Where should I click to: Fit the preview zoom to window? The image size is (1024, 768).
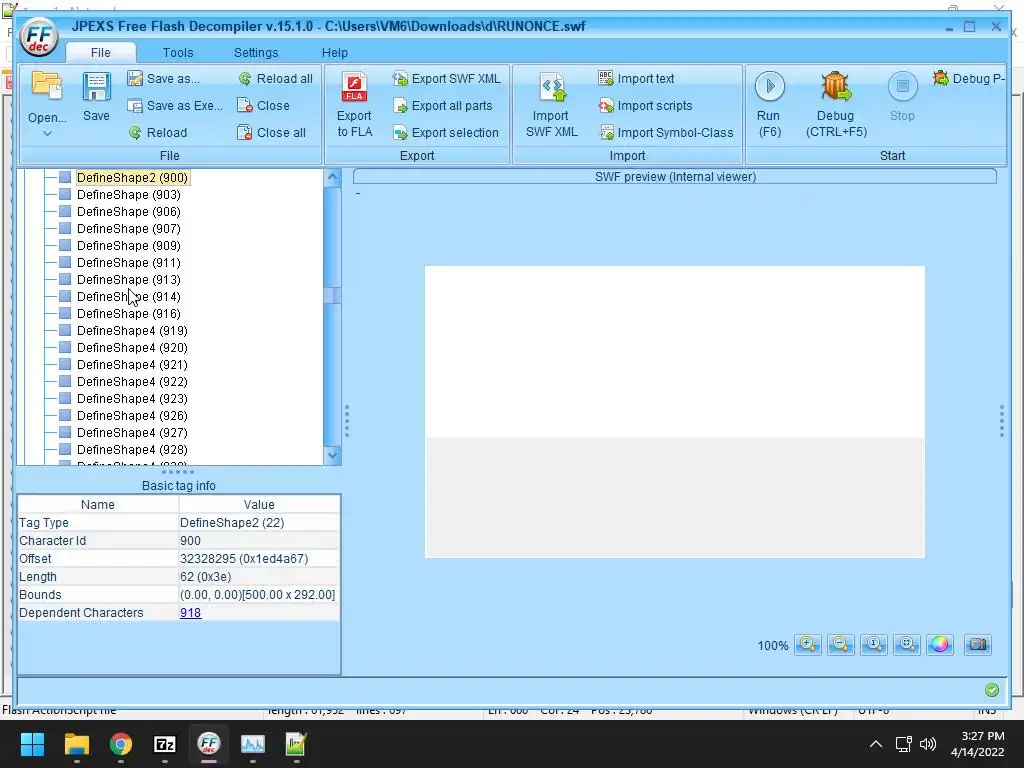point(907,645)
